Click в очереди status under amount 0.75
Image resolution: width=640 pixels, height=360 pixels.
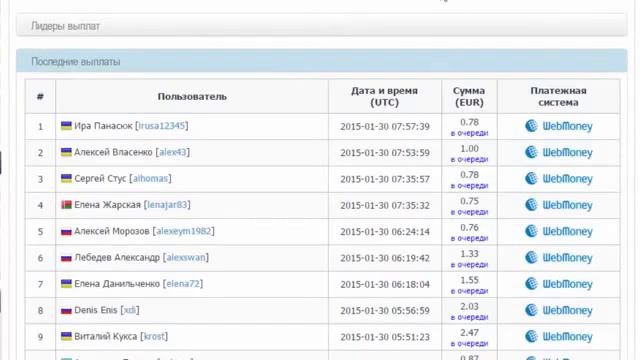[x=469, y=212]
